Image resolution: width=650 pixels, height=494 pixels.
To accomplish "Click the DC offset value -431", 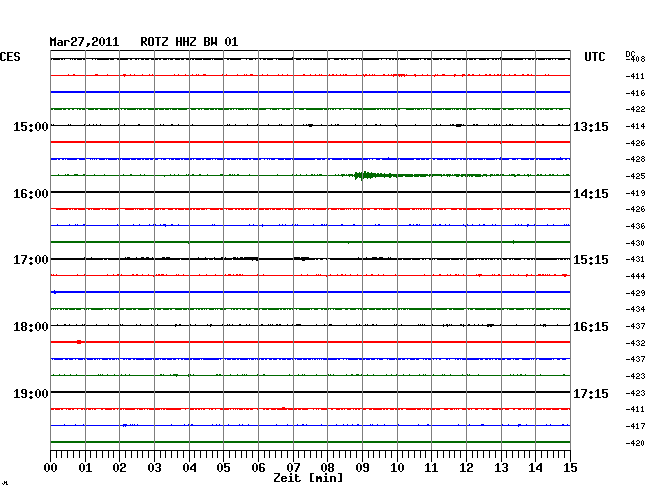I will [x=635, y=259].
